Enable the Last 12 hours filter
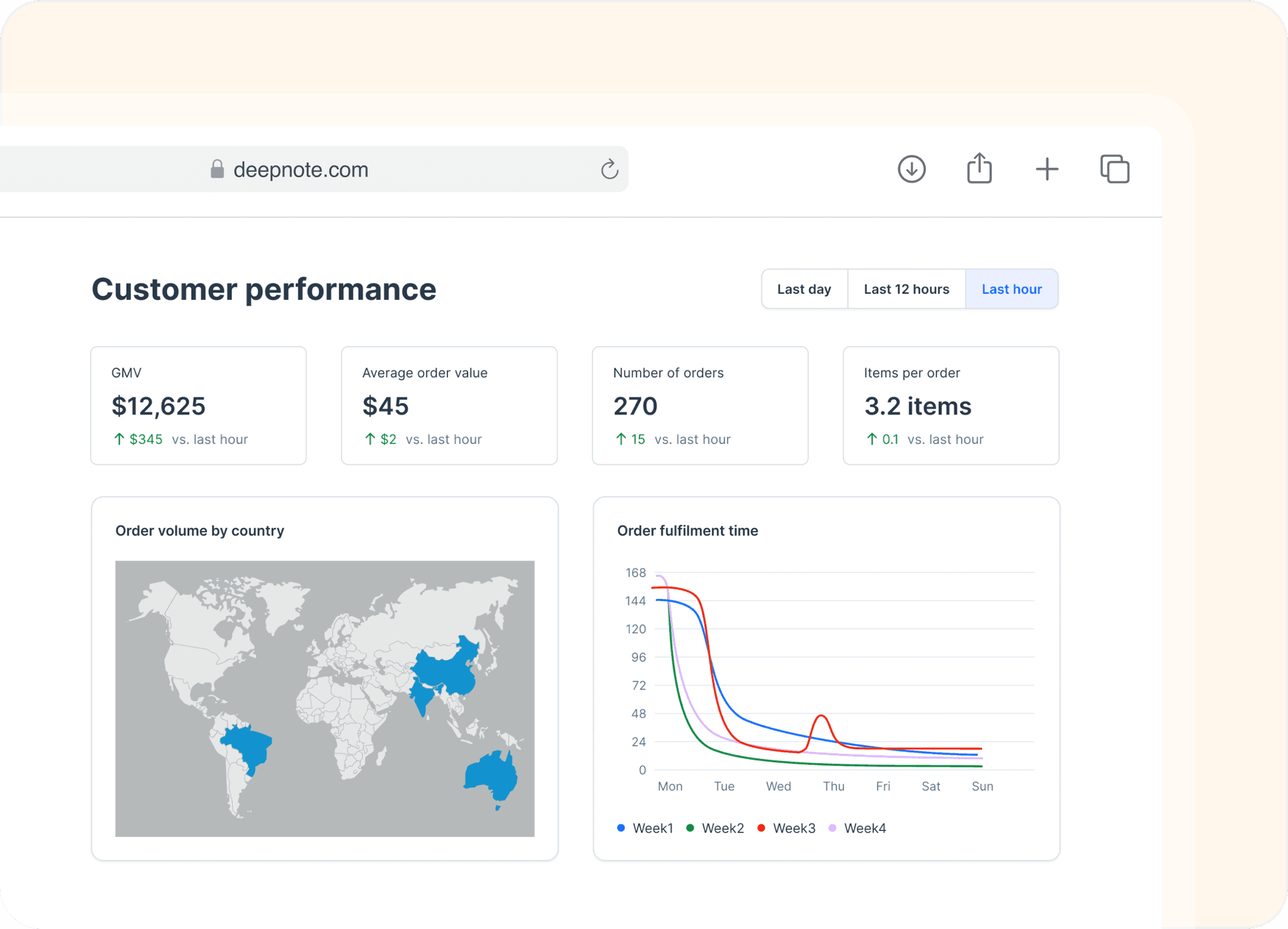The image size is (1288, 929). pyautogui.click(x=906, y=288)
